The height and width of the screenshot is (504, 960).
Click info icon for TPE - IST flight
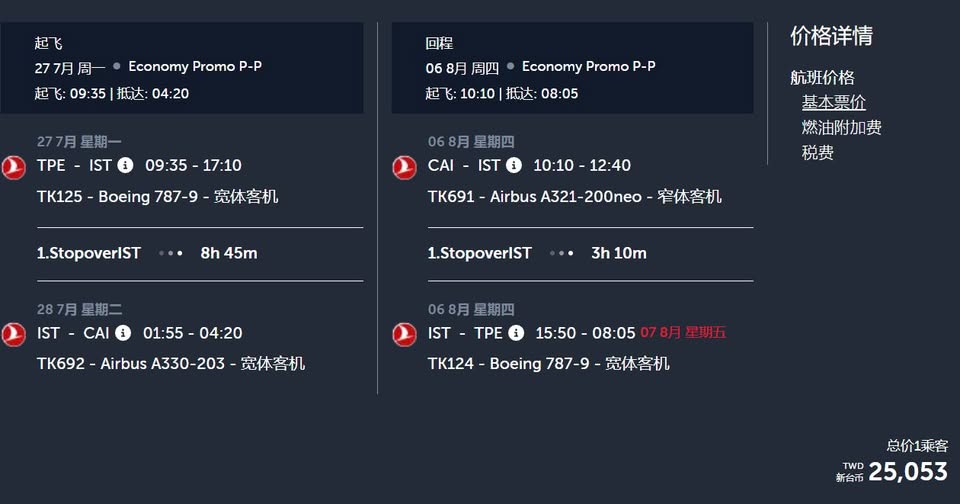(125, 165)
